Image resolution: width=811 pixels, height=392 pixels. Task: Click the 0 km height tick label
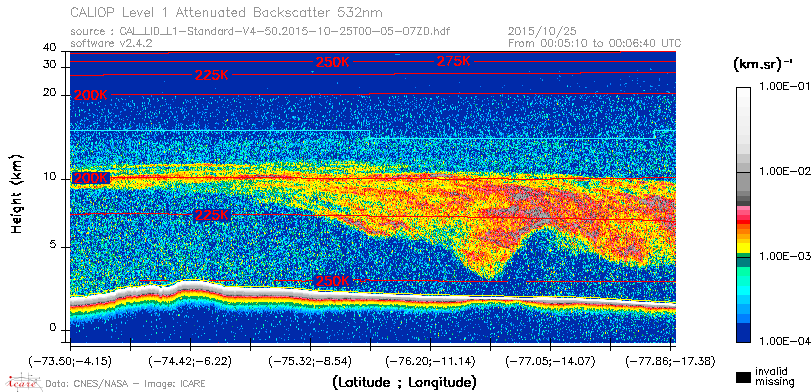pyautogui.click(x=53, y=328)
